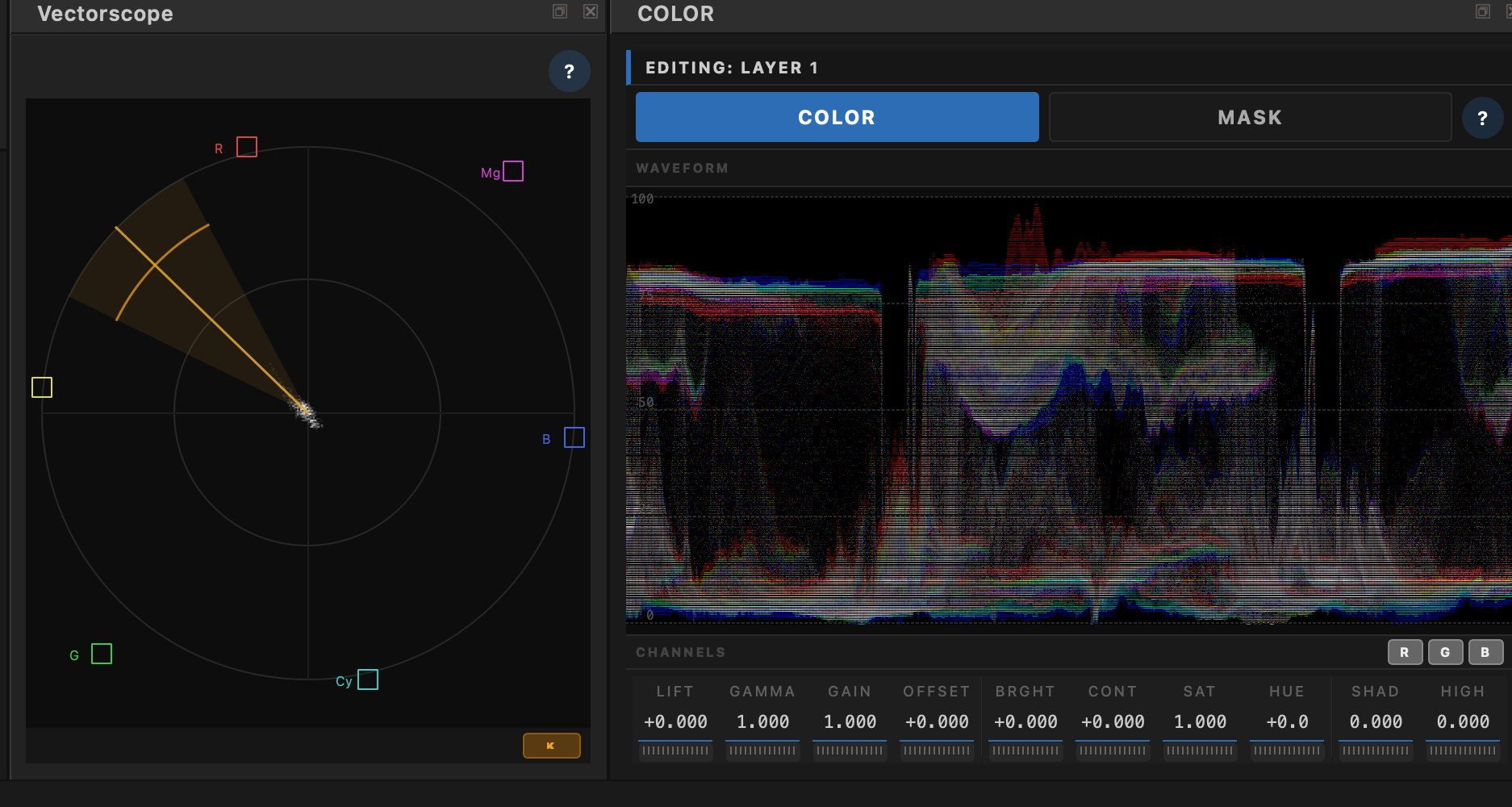Image resolution: width=1512 pixels, height=807 pixels.
Task: Click the Vectorscope panel title
Action: [x=105, y=14]
